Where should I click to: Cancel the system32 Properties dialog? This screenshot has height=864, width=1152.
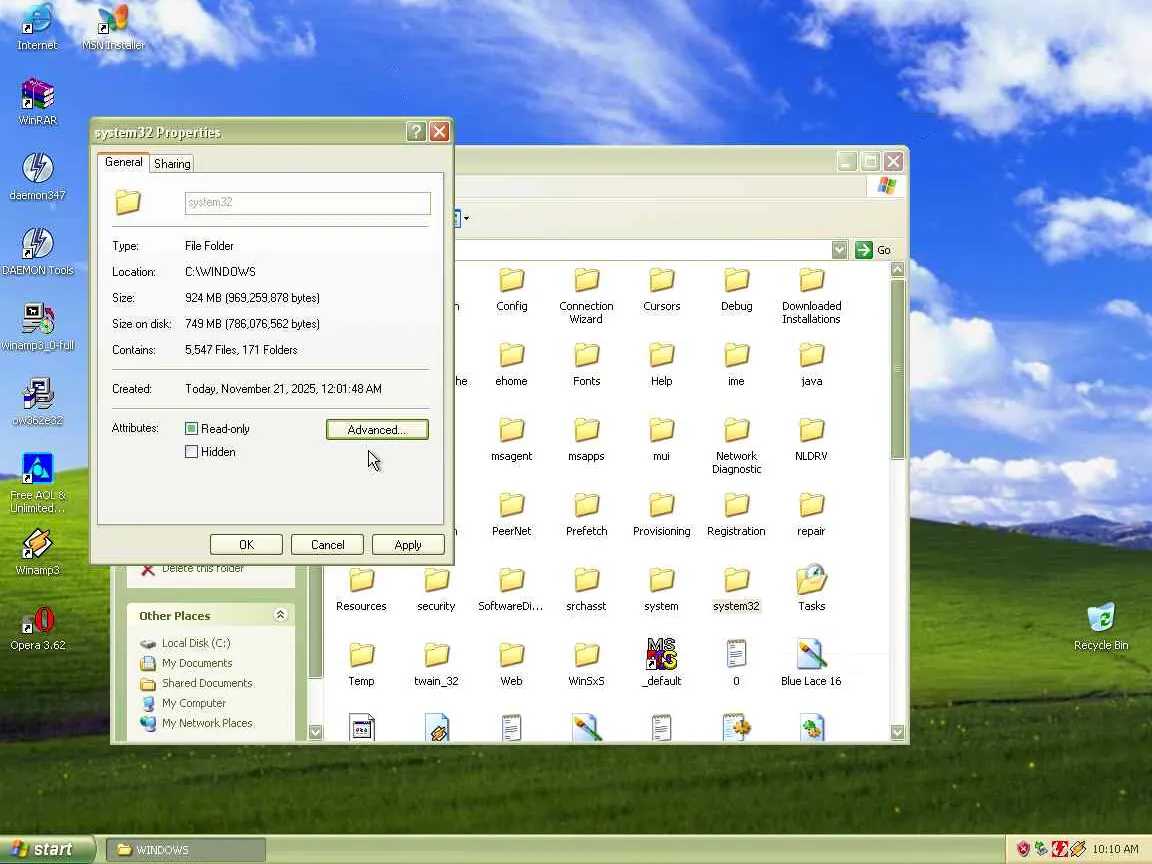click(328, 544)
